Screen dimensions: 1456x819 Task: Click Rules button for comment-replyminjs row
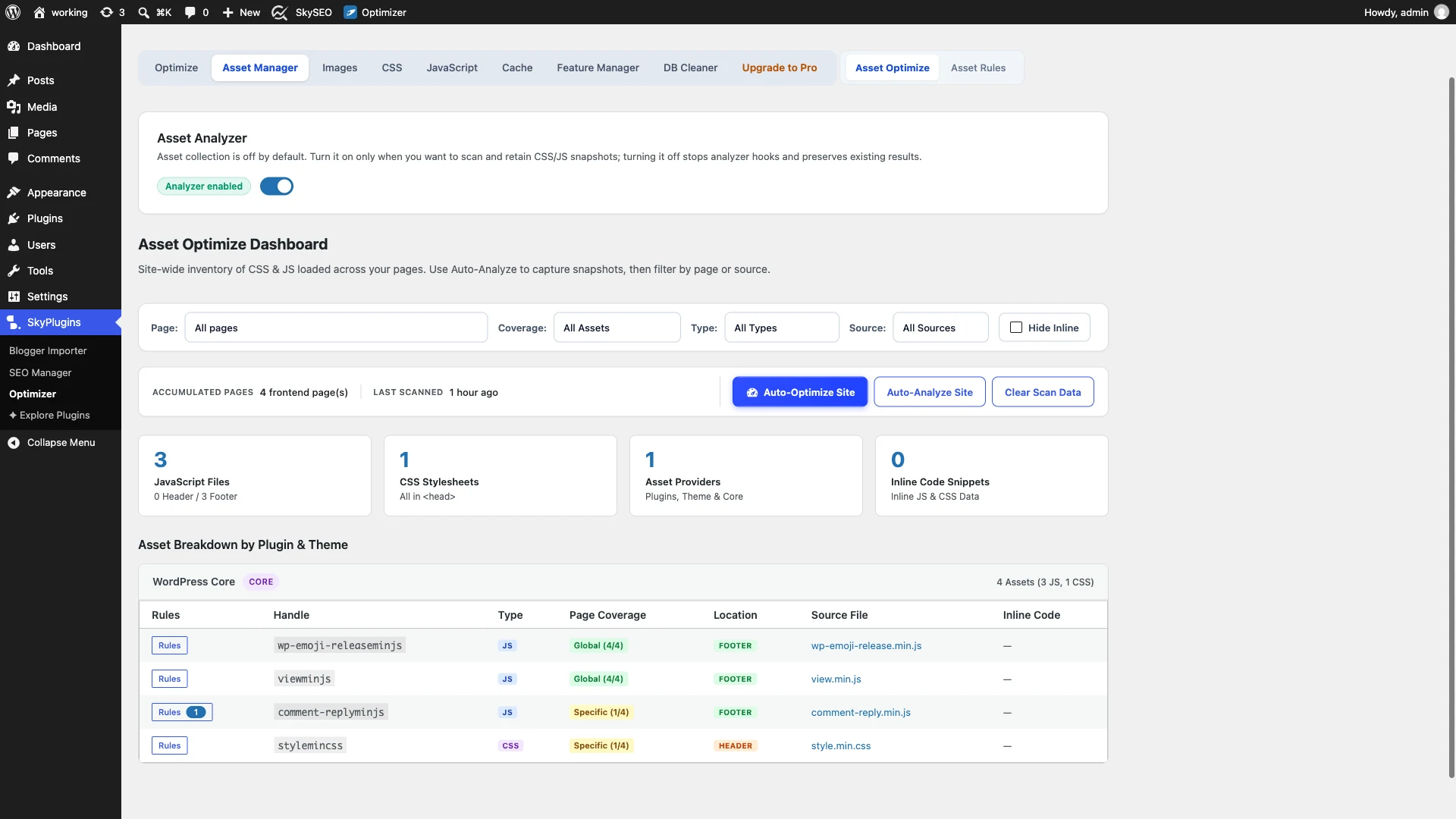point(182,712)
